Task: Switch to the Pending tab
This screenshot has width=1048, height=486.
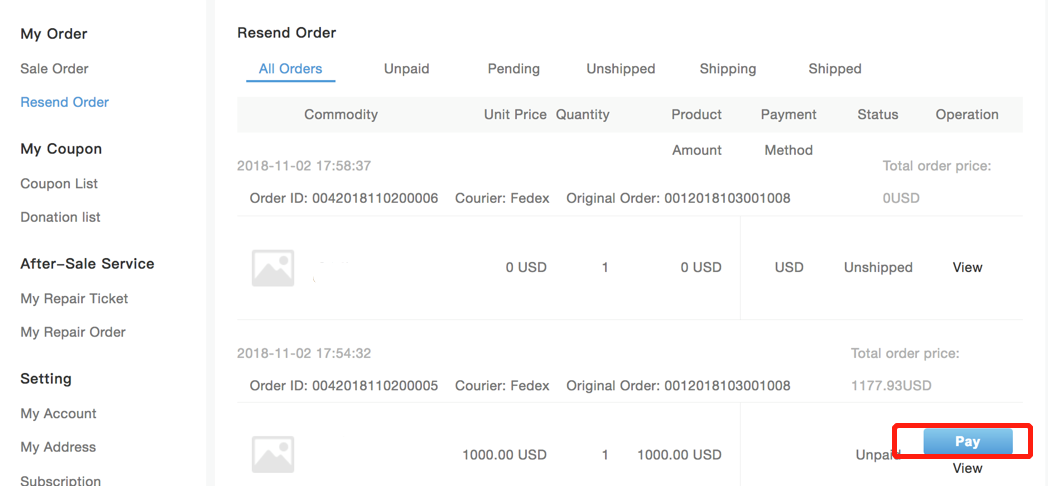Action: pos(513,69)
